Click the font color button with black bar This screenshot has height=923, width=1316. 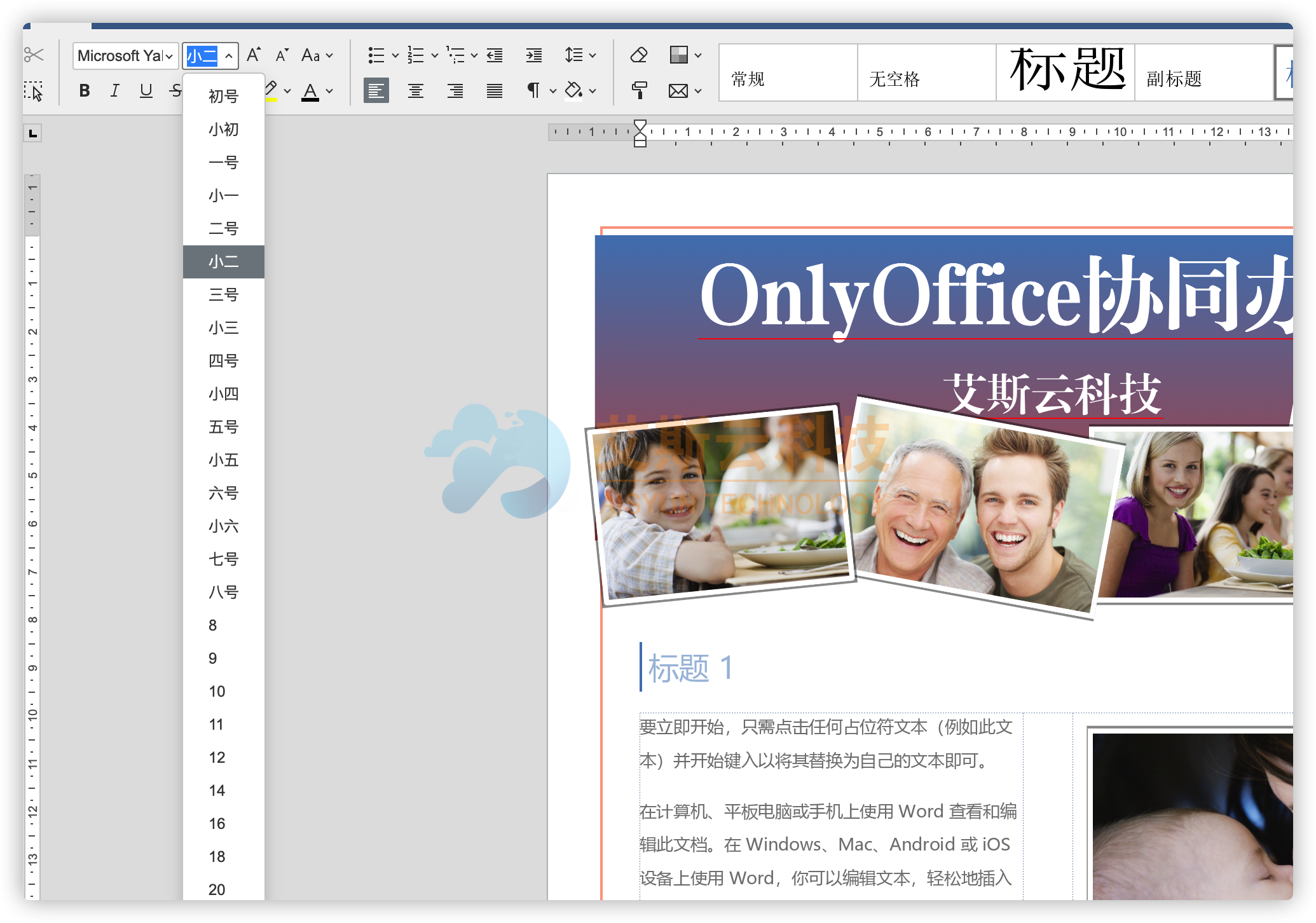pos(310,90)
